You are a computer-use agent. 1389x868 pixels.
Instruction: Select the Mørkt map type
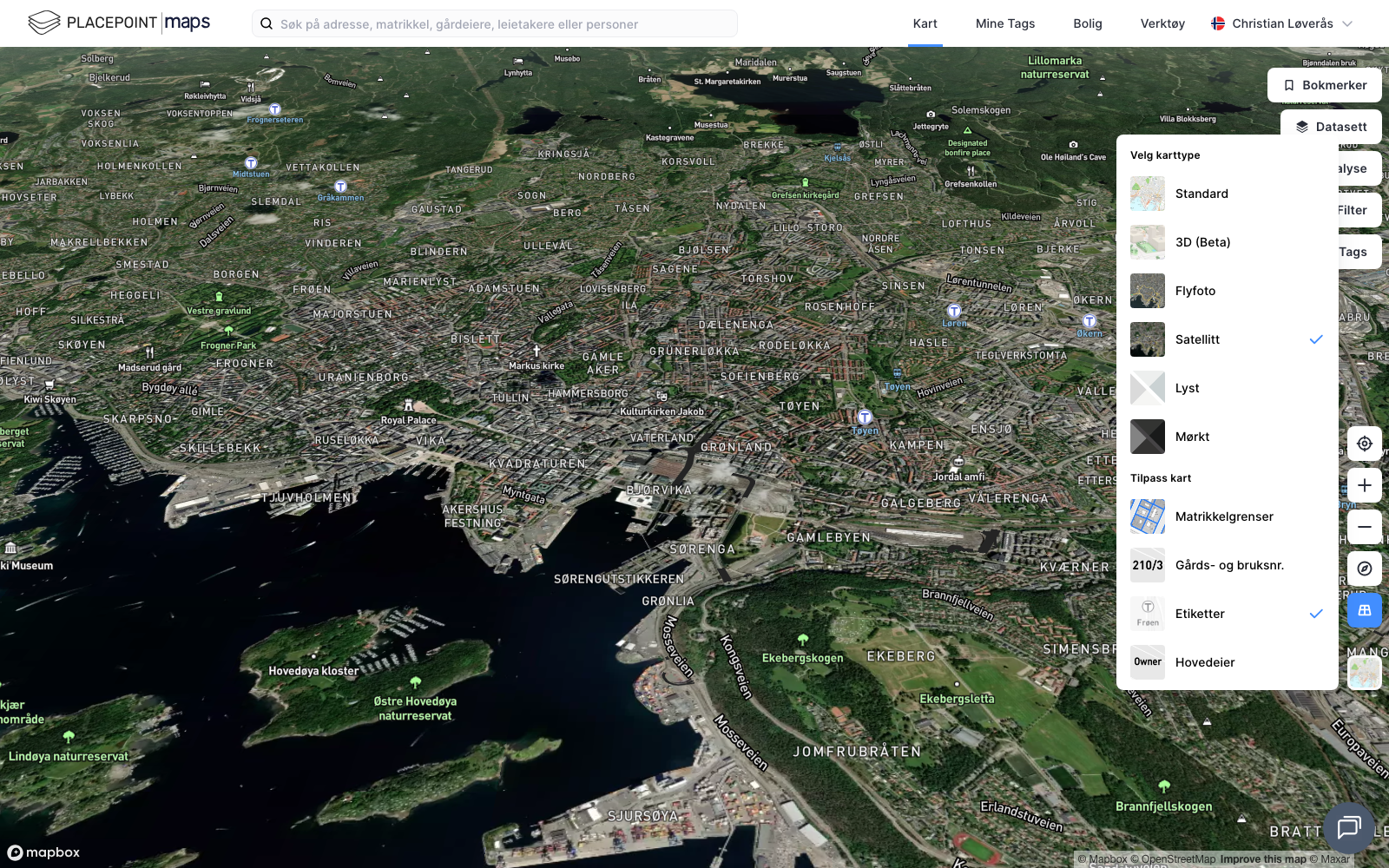click(1228, 437)
